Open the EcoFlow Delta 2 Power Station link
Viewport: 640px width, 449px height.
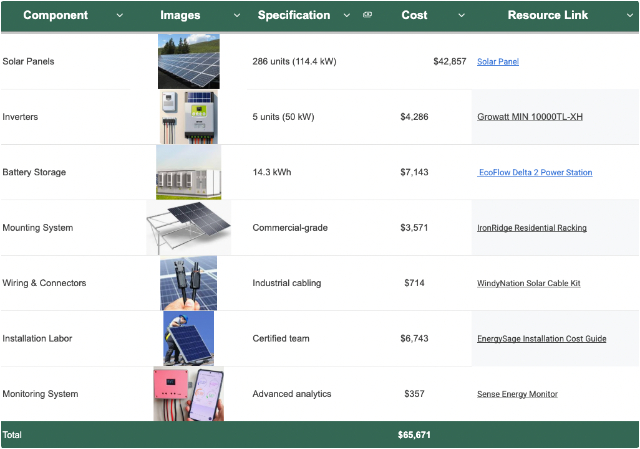point(535,172)
